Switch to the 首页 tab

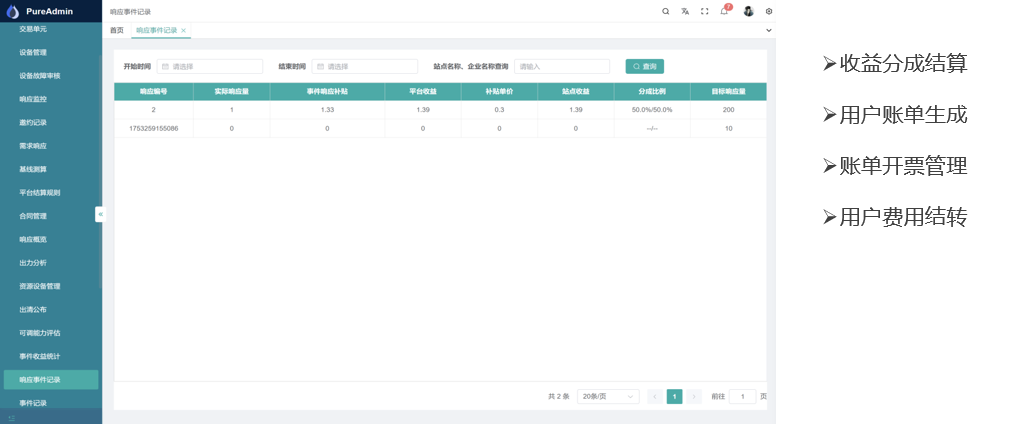click(x=117, y=31)
